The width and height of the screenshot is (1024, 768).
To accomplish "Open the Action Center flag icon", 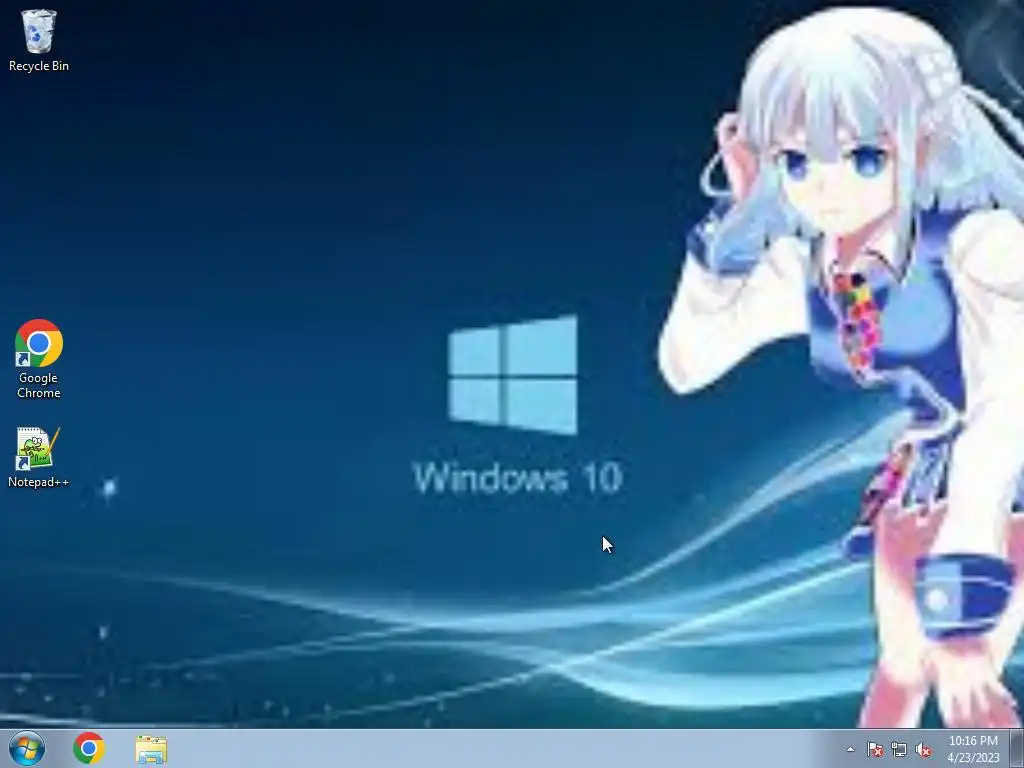I will (874, 749).
